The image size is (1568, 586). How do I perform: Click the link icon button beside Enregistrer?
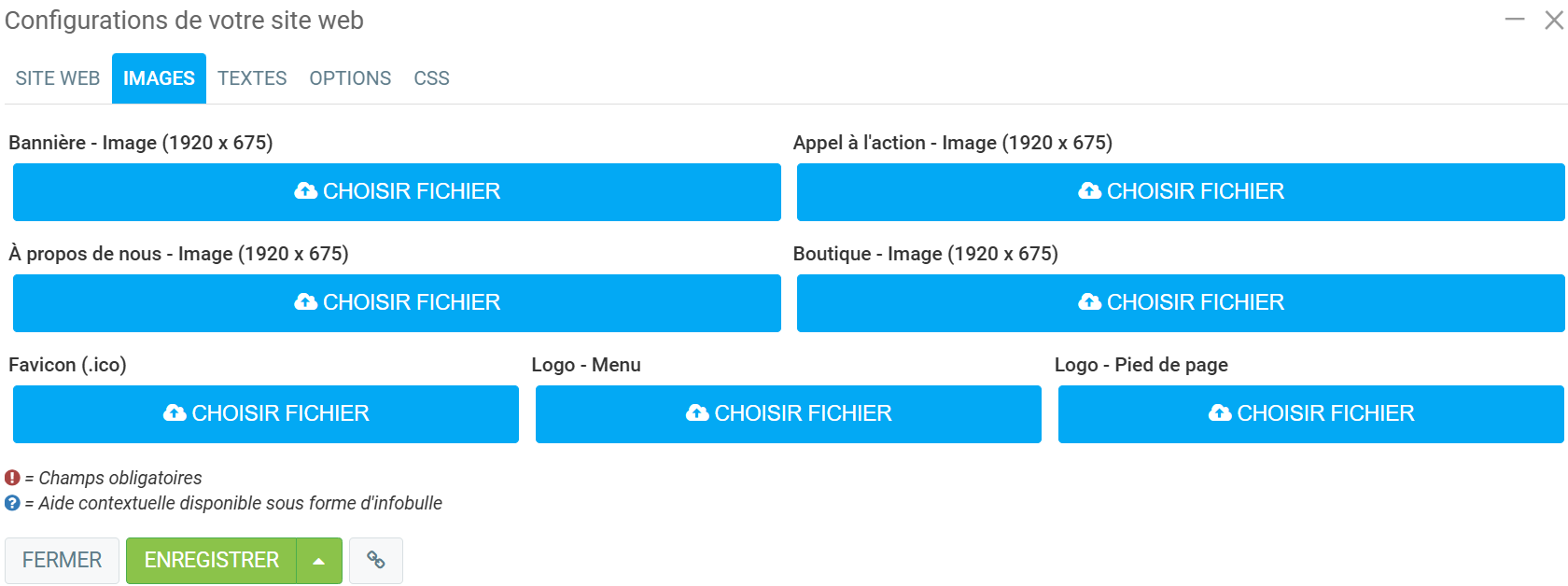click(x=376, y=560)
